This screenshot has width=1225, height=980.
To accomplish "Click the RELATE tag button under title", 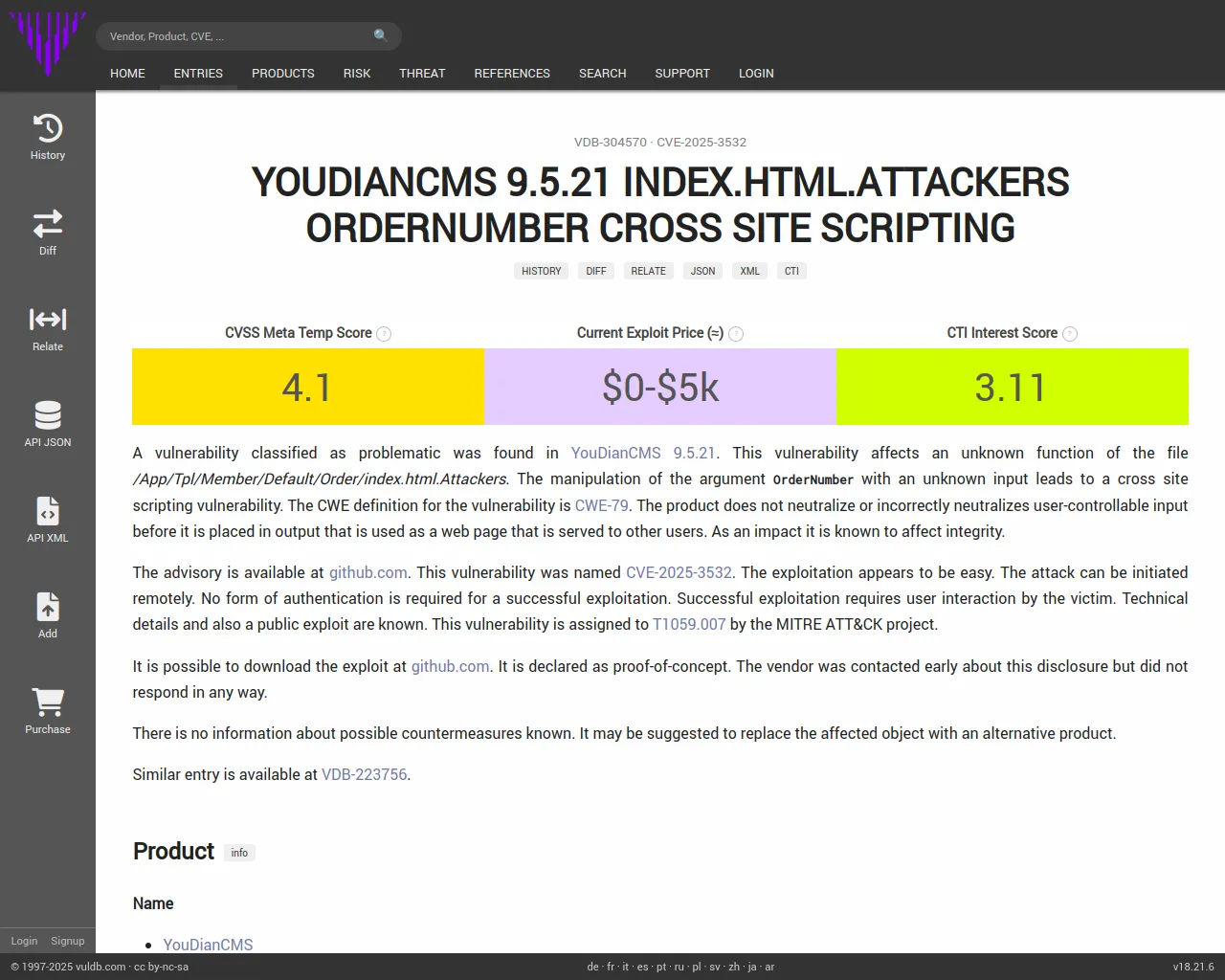I will (x=648, y=271).
